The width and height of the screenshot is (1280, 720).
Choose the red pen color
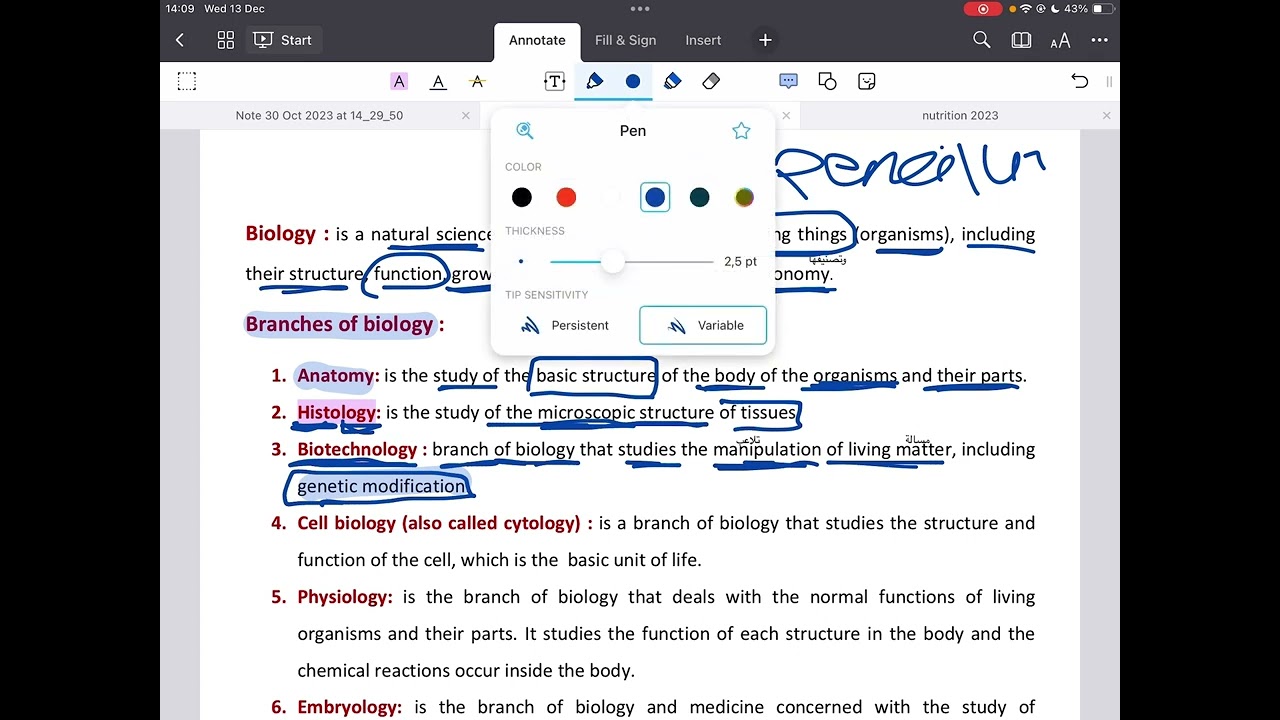tap(566, 197)
